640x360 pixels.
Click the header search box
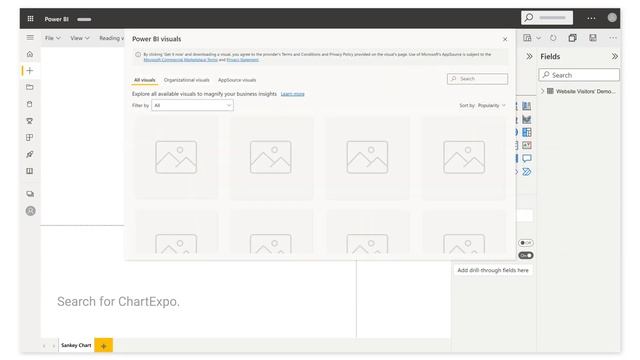tap(547, 18)
